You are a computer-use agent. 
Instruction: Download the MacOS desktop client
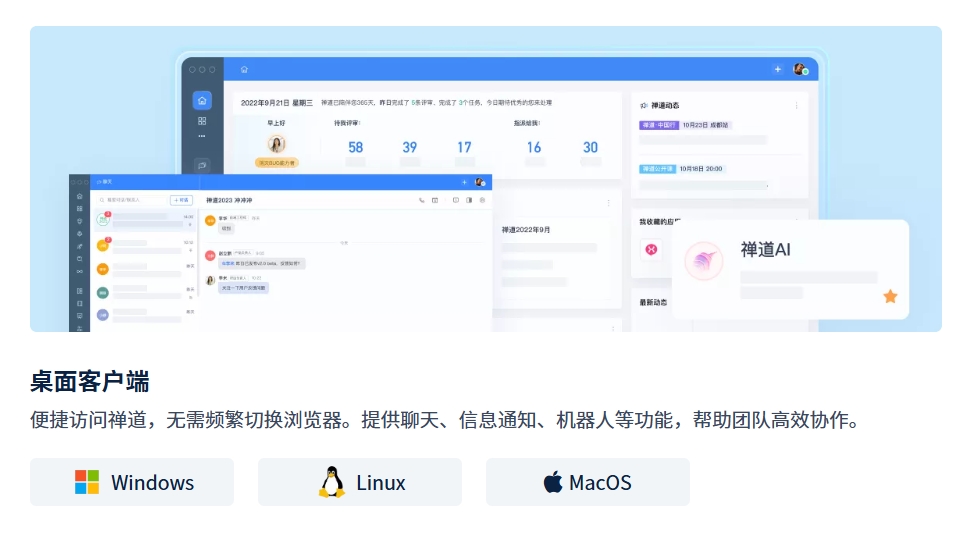click(588, 482)
